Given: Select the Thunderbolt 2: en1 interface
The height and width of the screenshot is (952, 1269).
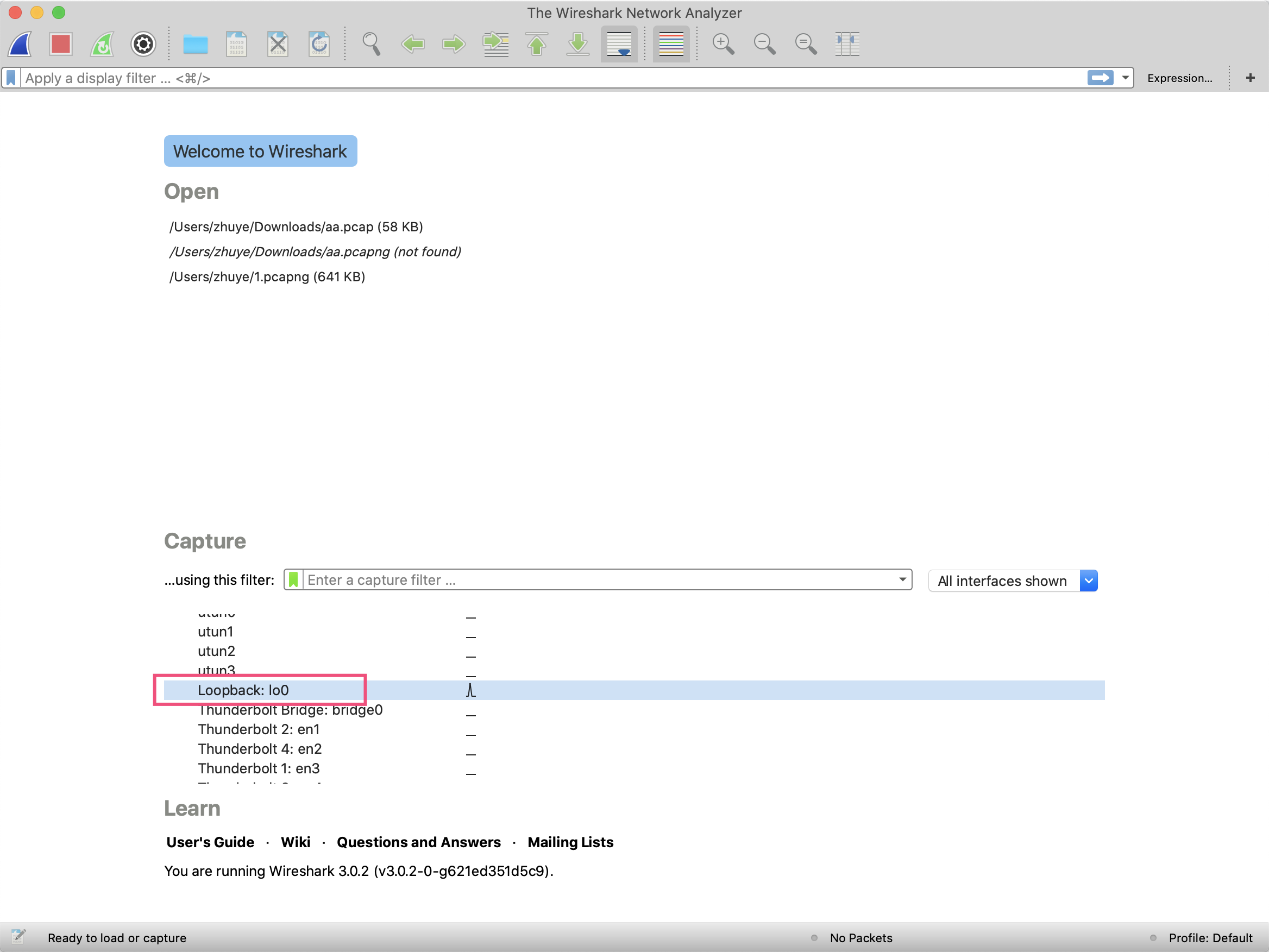Looking at the screenshot, I should point(259,729).
